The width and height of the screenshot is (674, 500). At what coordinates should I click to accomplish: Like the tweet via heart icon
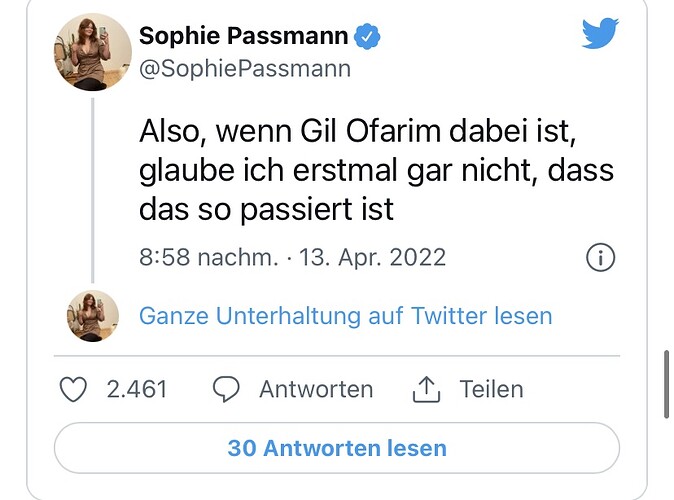click(x=74, y=389)
